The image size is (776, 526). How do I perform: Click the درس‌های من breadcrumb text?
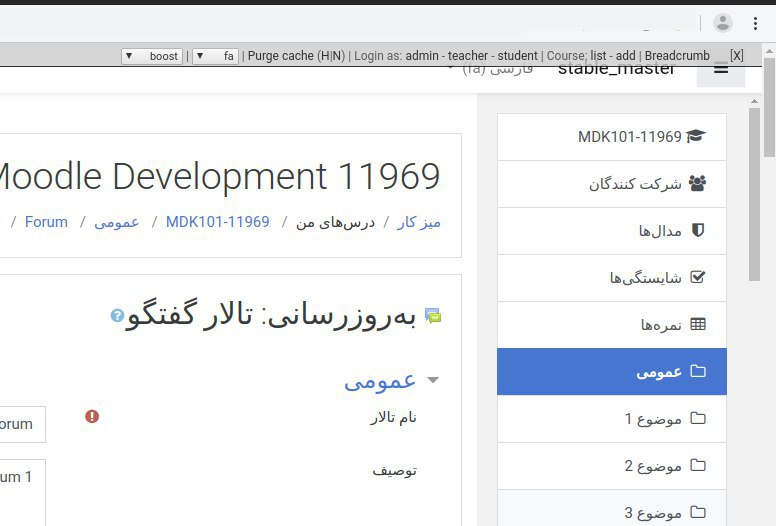(335, 222)
